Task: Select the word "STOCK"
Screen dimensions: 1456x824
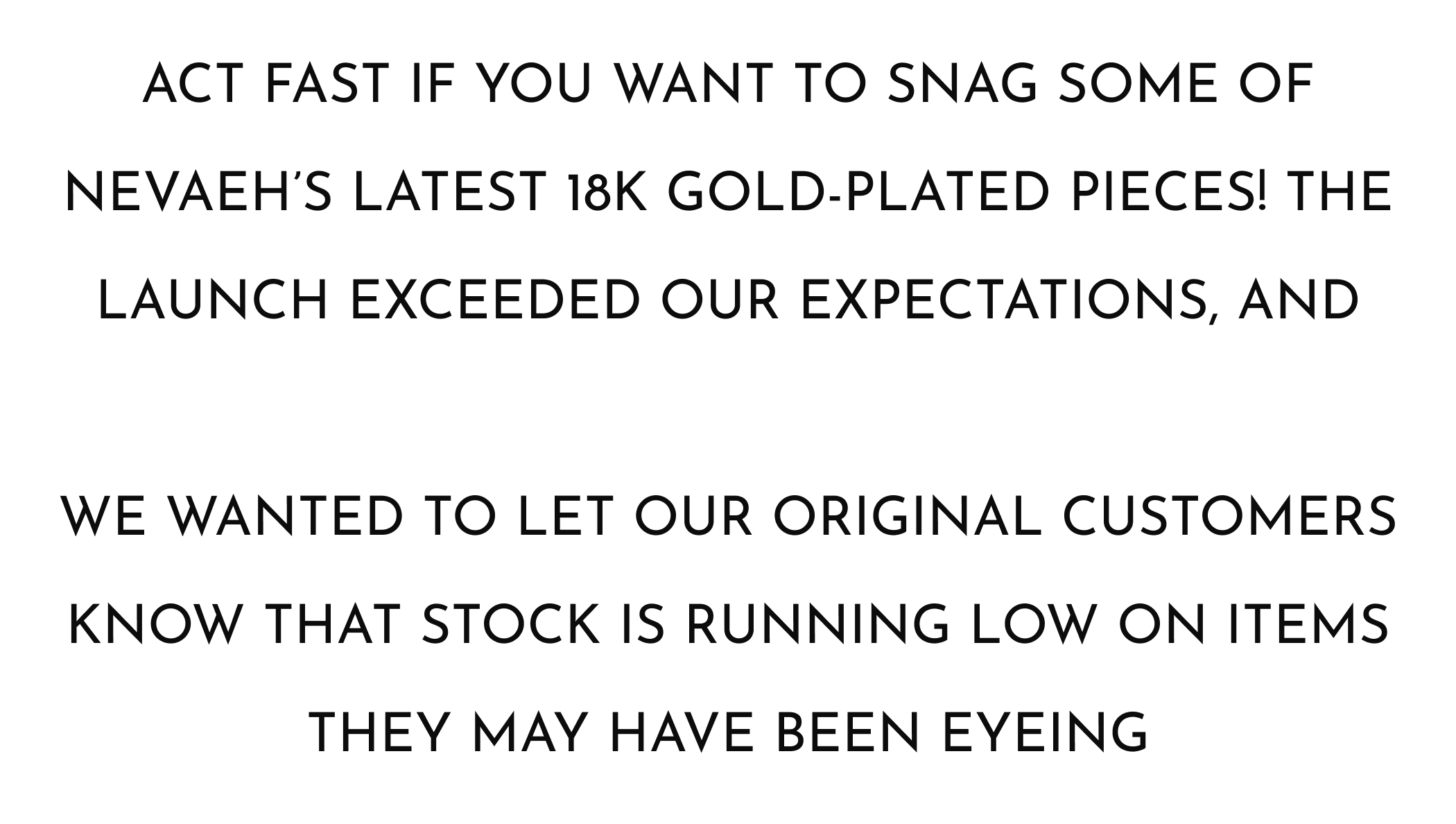Action: click(511, 624)
